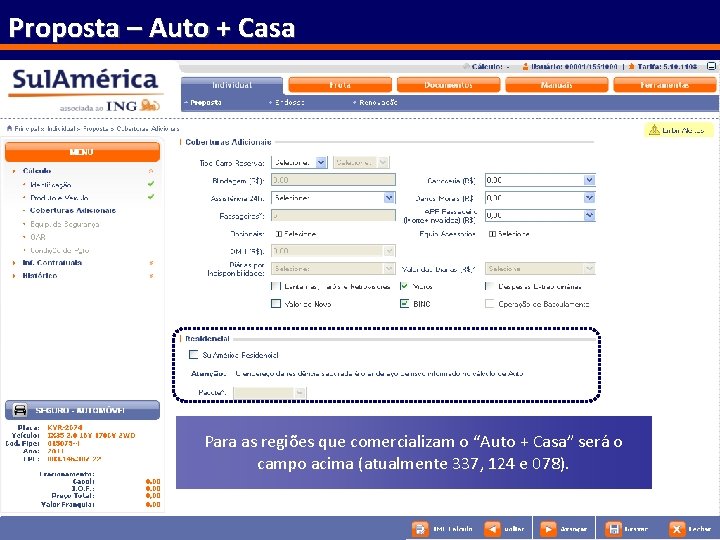
Task: Switch to the Documentos tab
Action: (448, 85)
